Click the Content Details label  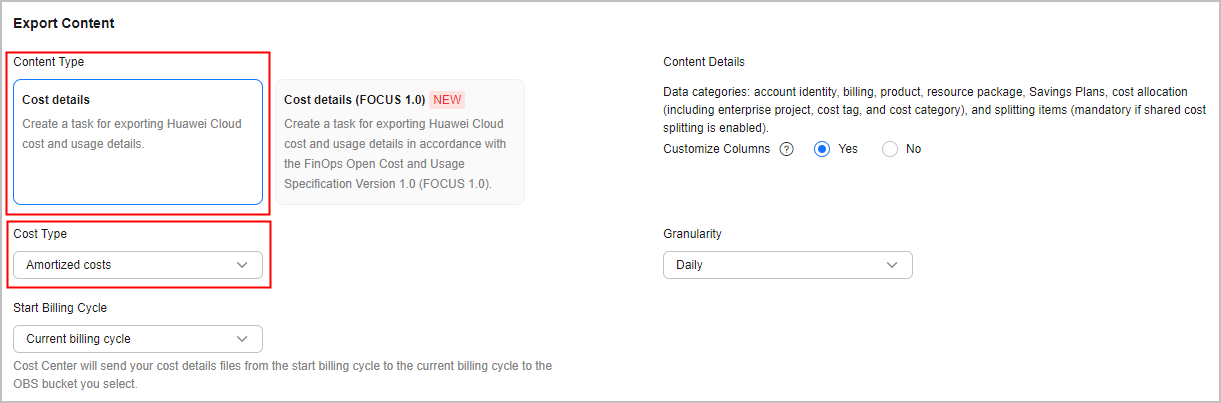point(704,62)
